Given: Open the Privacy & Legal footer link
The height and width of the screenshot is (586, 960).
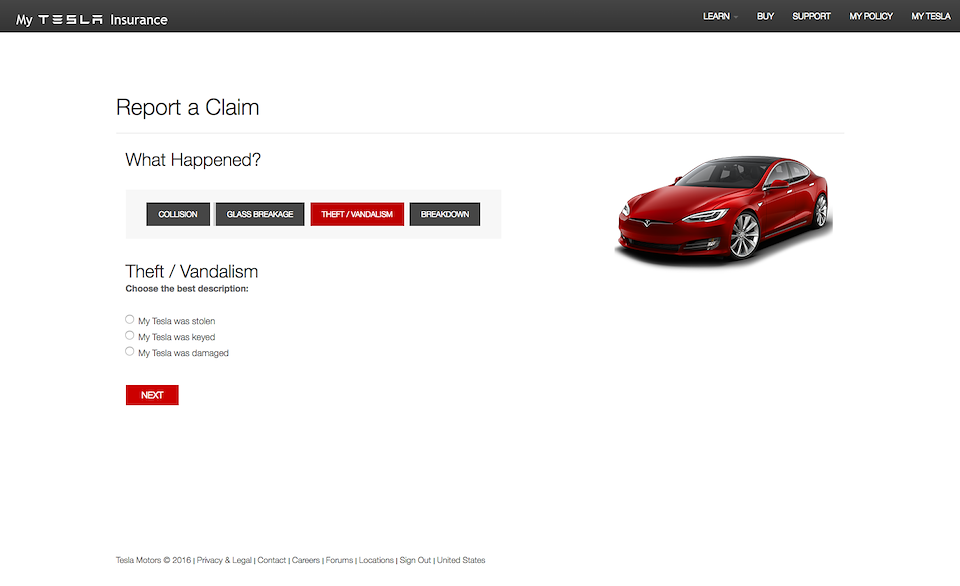Looking at the screenshot, I should pos(224,560).
